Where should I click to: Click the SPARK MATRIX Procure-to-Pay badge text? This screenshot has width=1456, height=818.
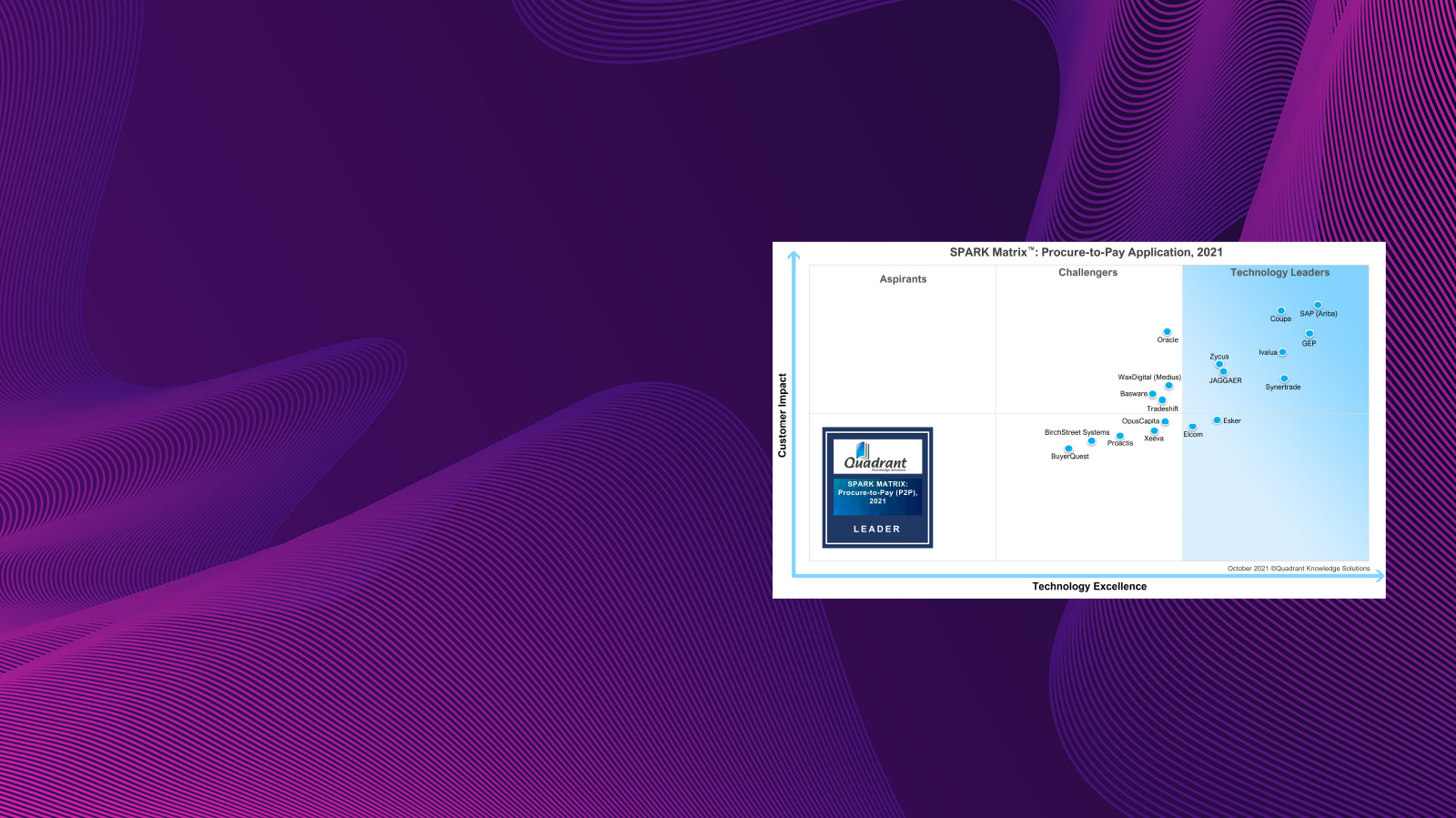pyautogui.click(x=878, y=492)
